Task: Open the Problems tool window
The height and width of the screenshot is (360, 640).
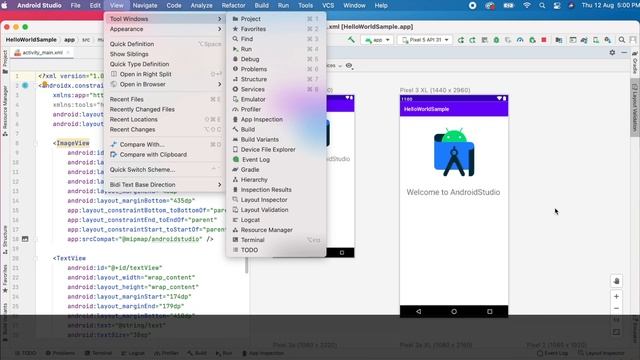Action: click(276, 69)
